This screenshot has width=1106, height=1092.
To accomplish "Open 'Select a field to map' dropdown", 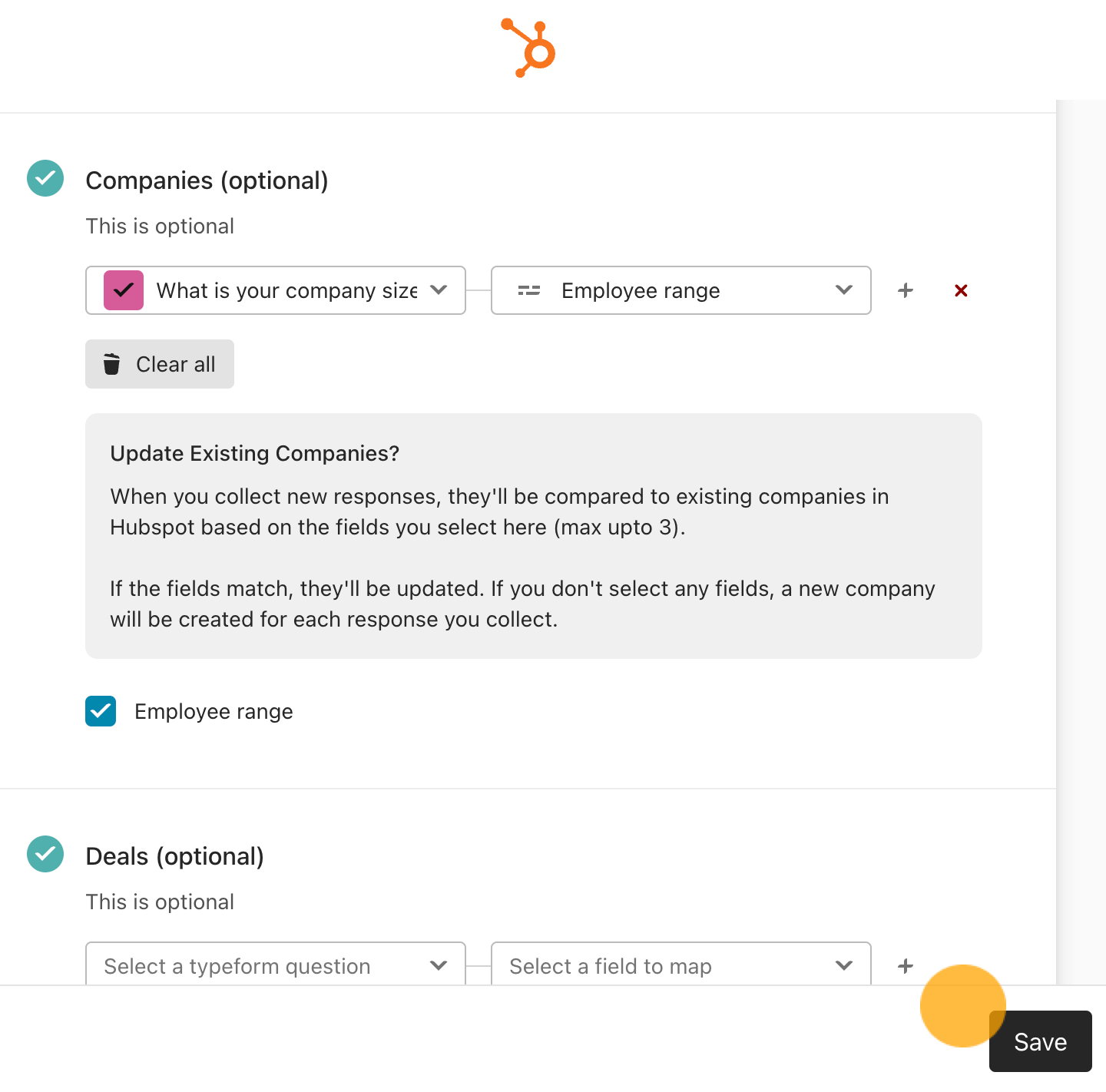I will (681, 964).
